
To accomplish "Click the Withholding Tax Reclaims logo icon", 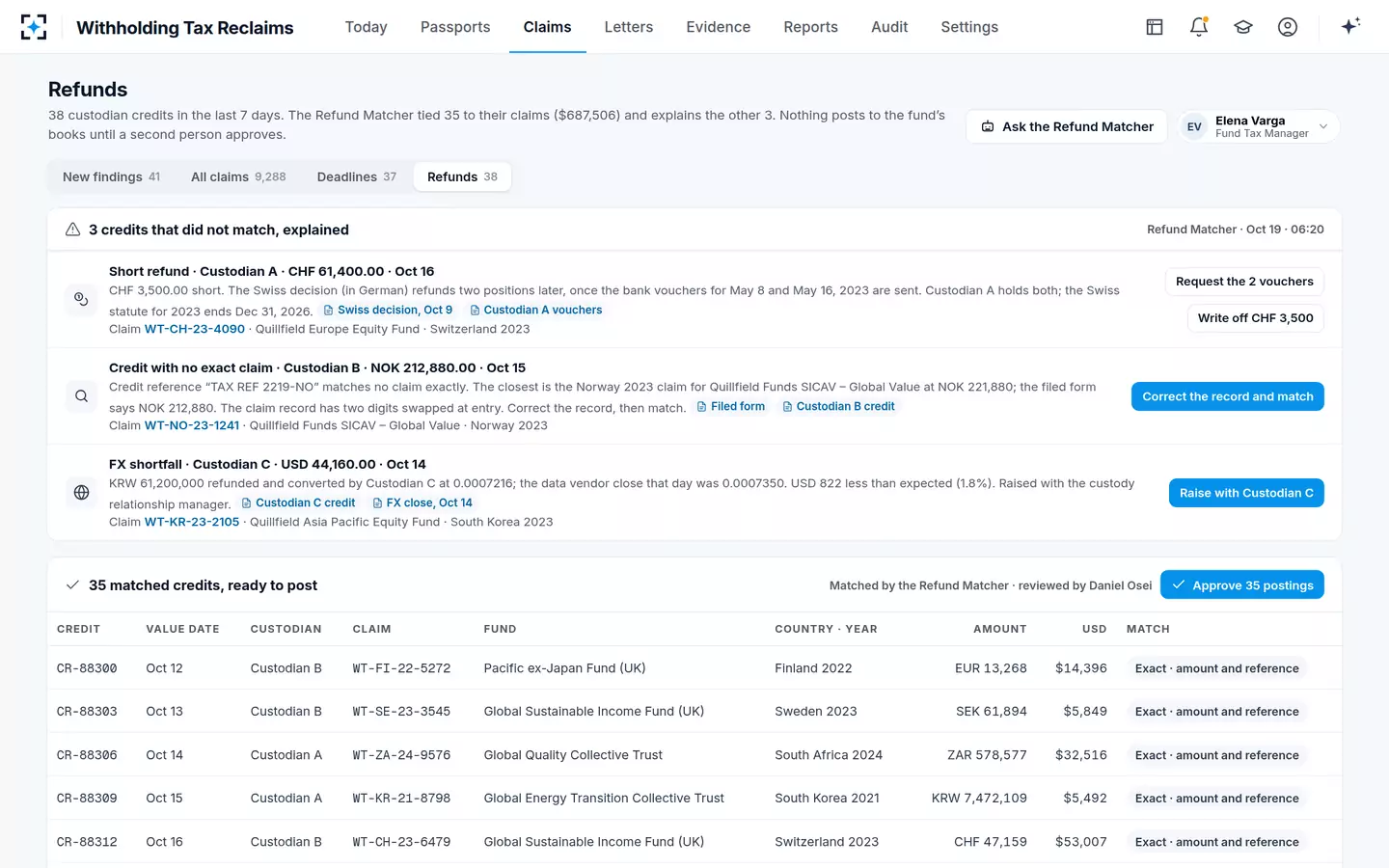I will pos(34,27).
